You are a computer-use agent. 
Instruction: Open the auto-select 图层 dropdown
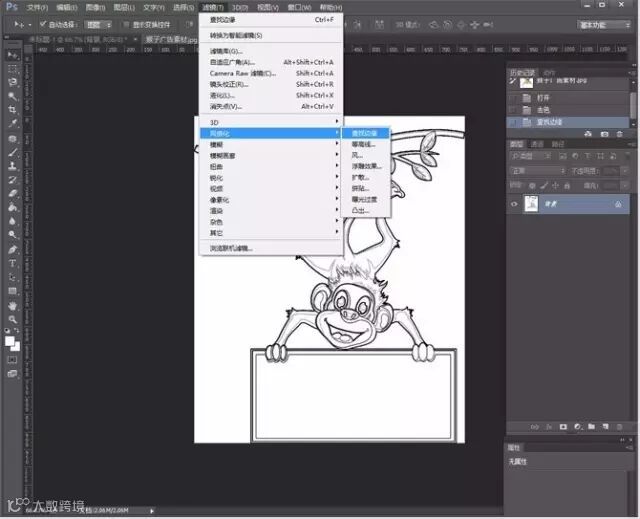coord(98,25)
